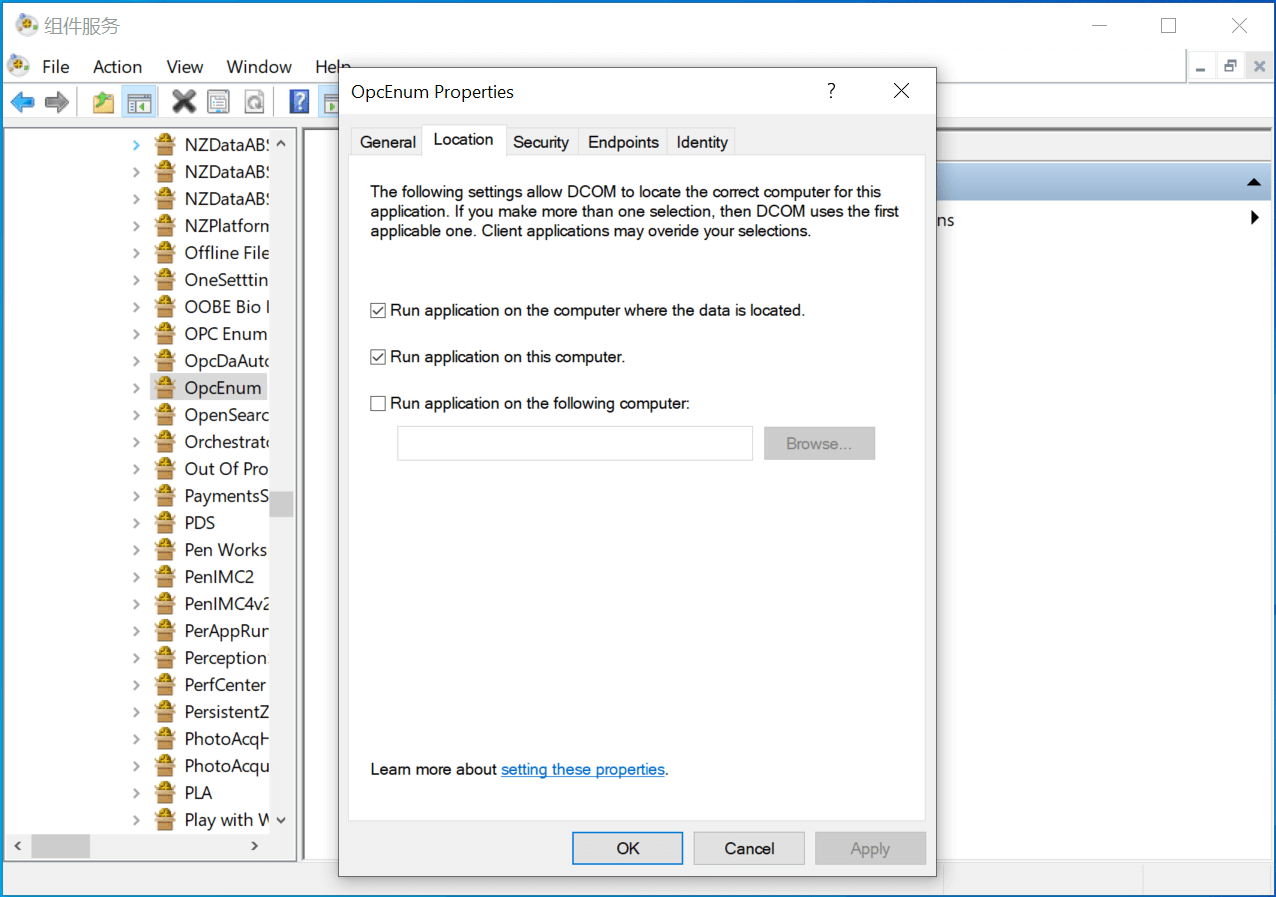Open Properties via toolbar icon
The height and width of the screenshot is (897, 1276).
click(219, 101)
